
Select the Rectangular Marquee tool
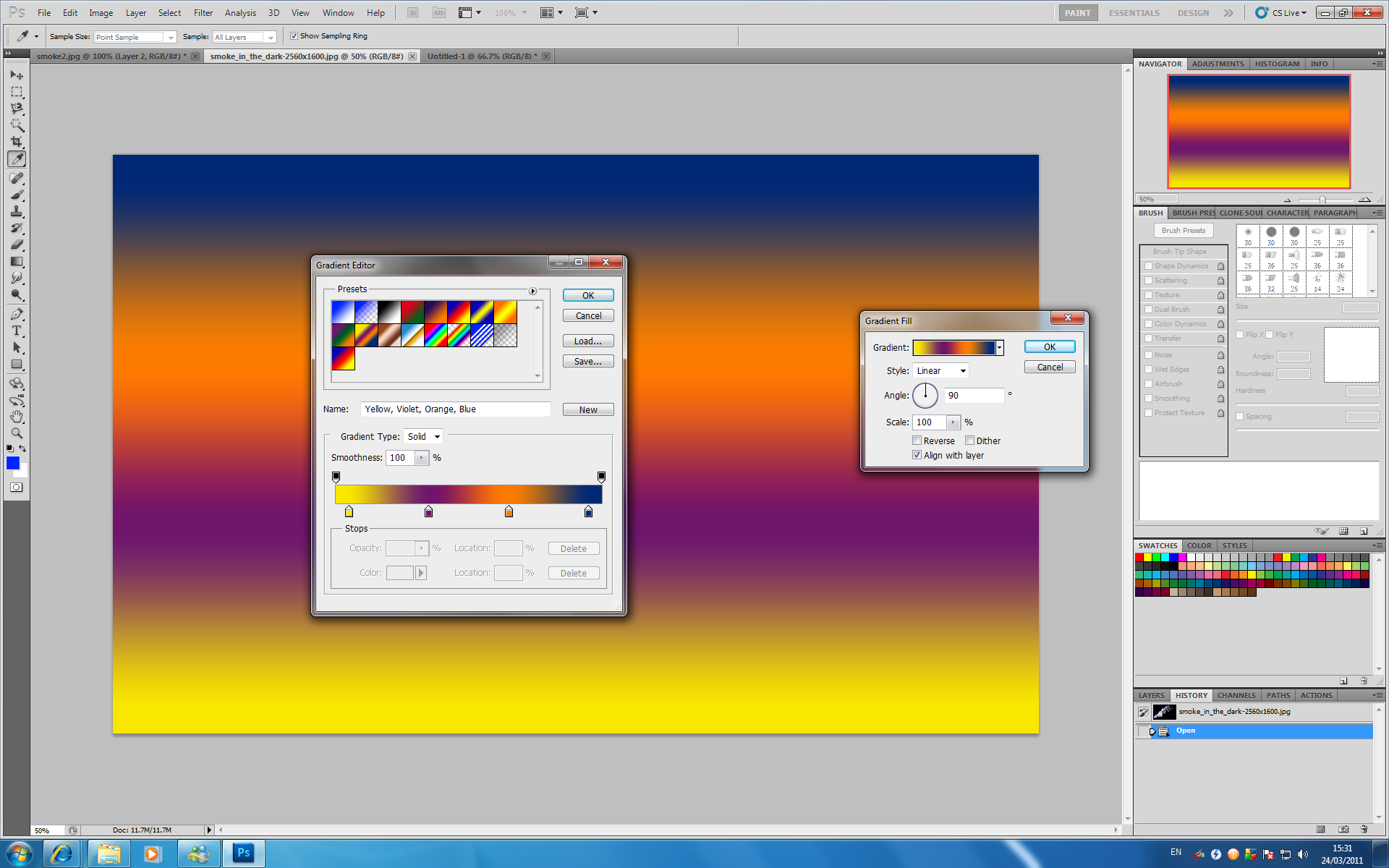[17, 92]
